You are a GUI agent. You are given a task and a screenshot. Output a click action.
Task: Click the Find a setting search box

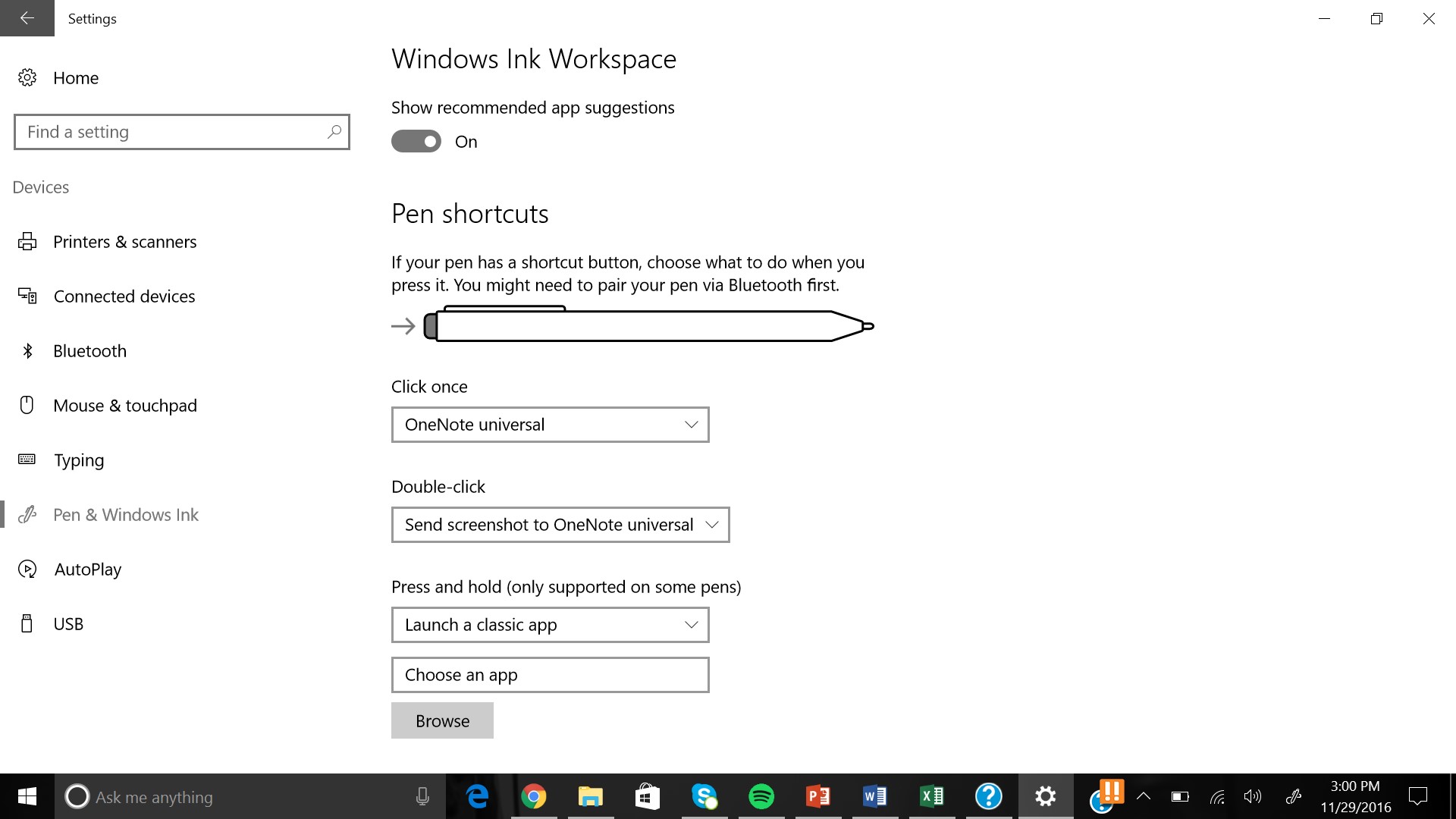click(x=171, y=132)
